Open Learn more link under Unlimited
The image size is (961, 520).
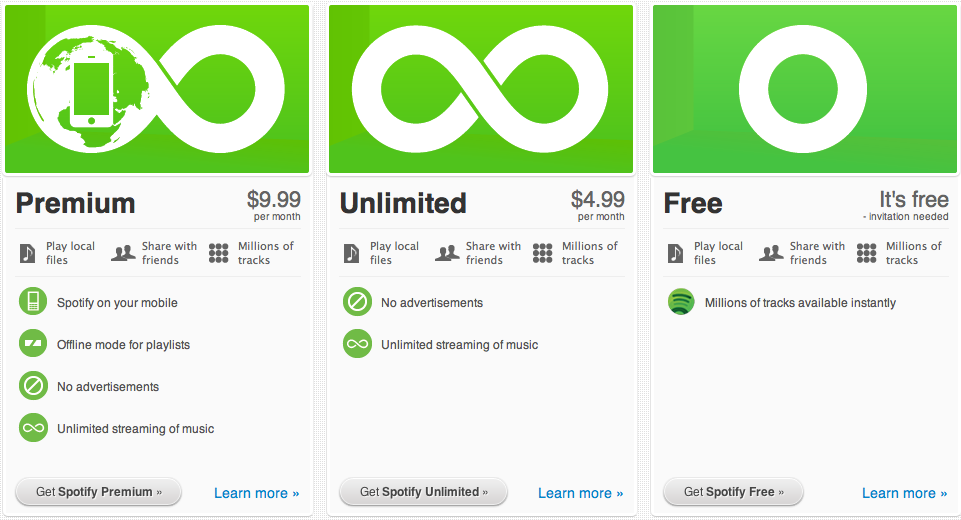[581, 493]
